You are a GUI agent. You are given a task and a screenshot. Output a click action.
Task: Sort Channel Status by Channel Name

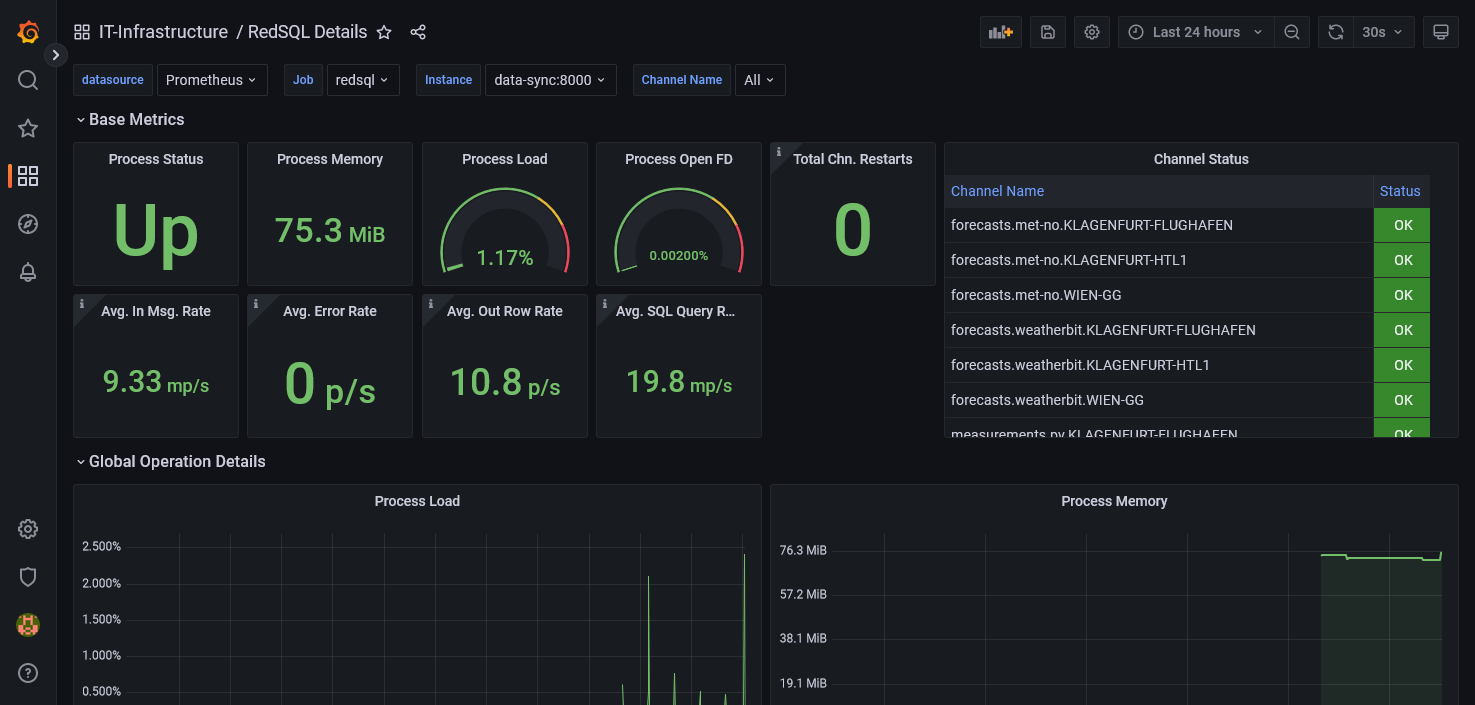point(997,191)
